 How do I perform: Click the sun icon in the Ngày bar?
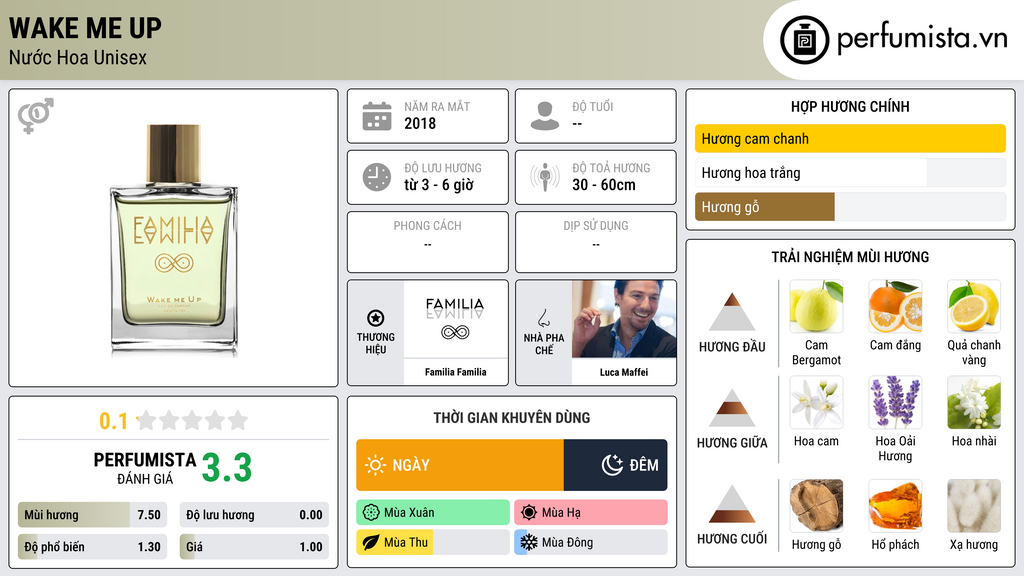(x=376, y=465)
